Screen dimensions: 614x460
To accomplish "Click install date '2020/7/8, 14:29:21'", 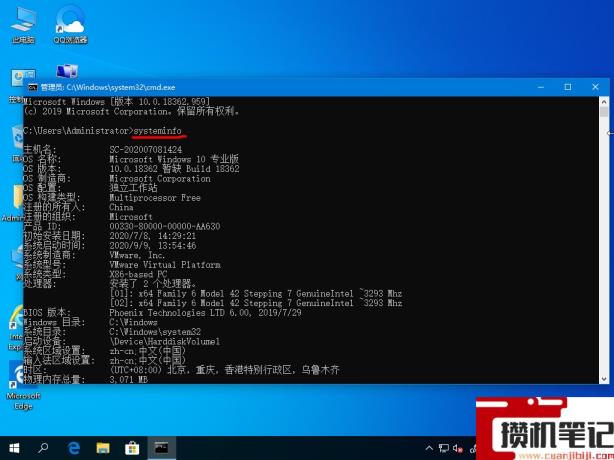I will click(152, 236).
